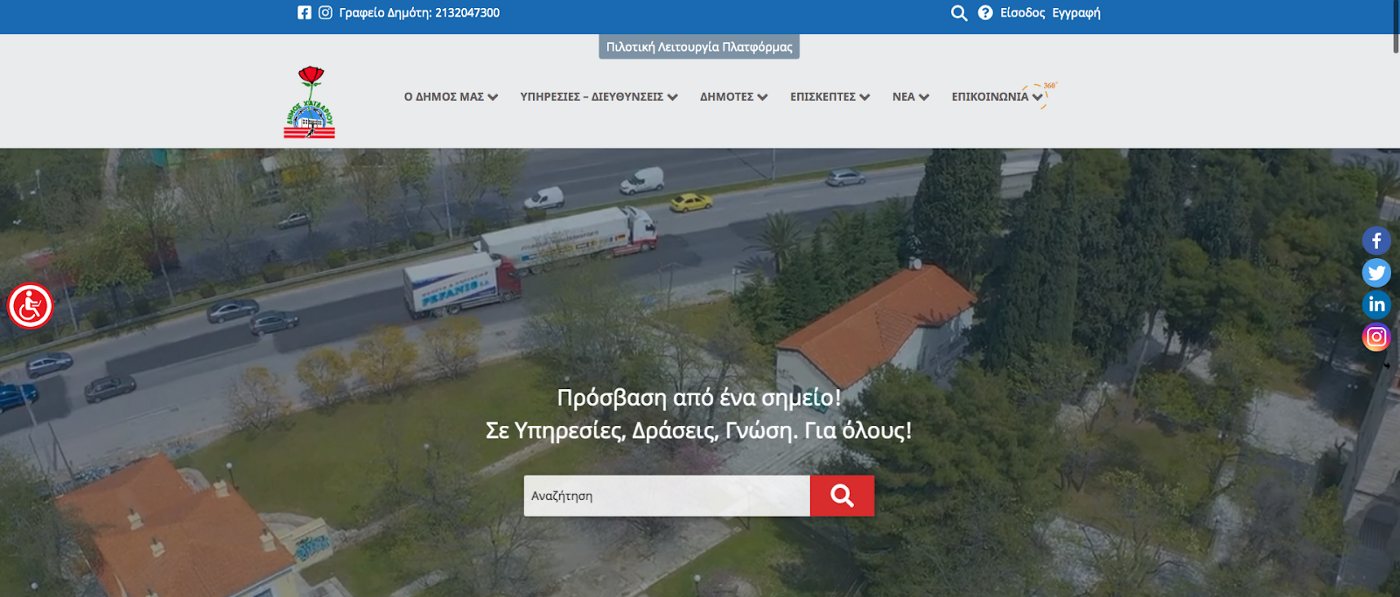This screenshot has width=1400, height=597.
Task: Focus the Αναζήτηση search field
Action: point(667,496)
